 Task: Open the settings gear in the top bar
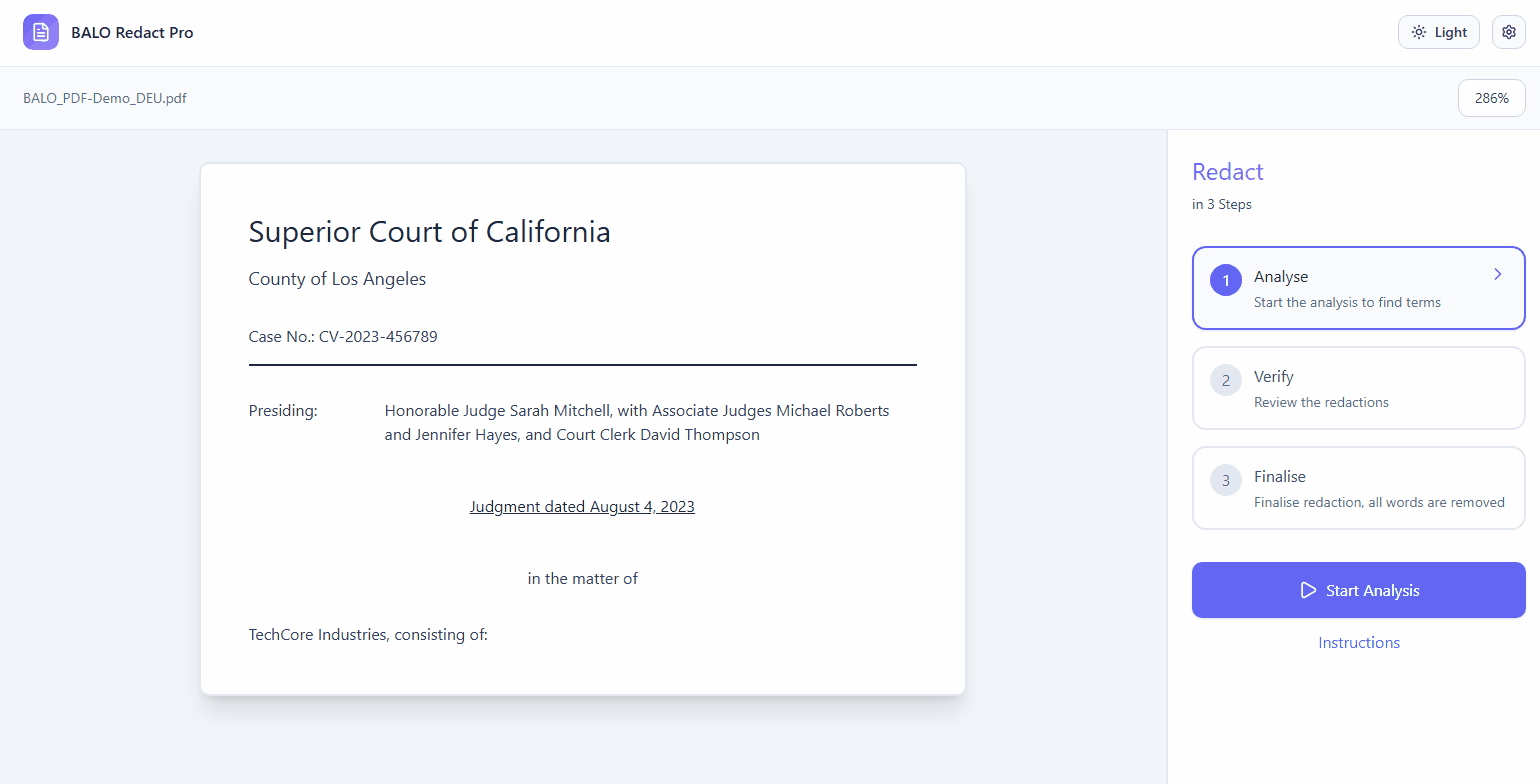[1509, 31]
